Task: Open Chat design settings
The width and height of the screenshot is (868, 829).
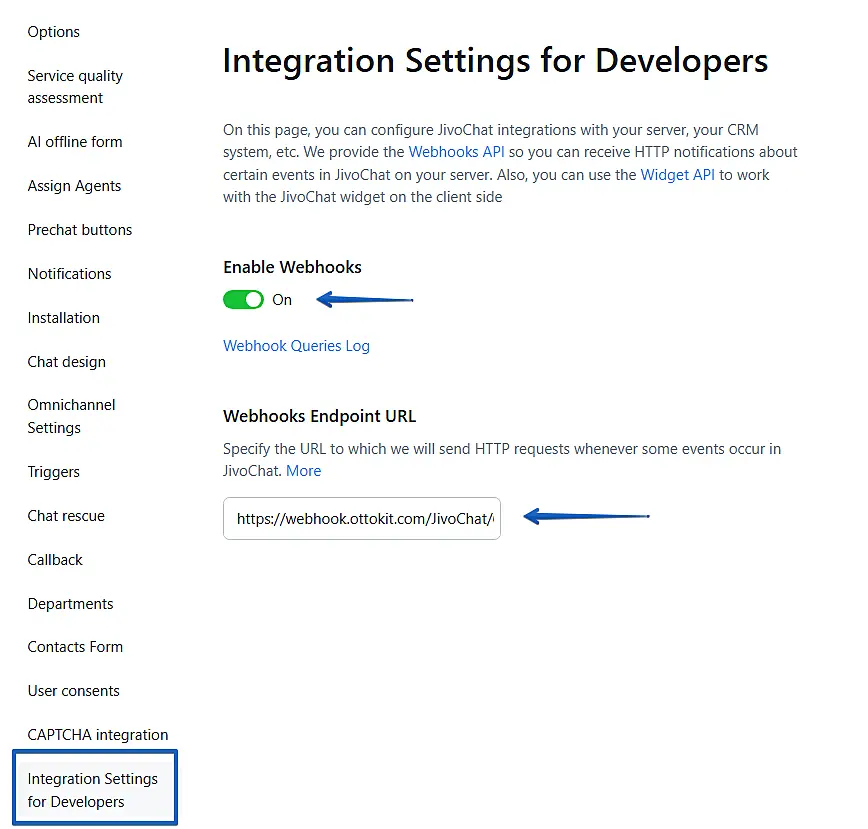Action: [66, 362]
